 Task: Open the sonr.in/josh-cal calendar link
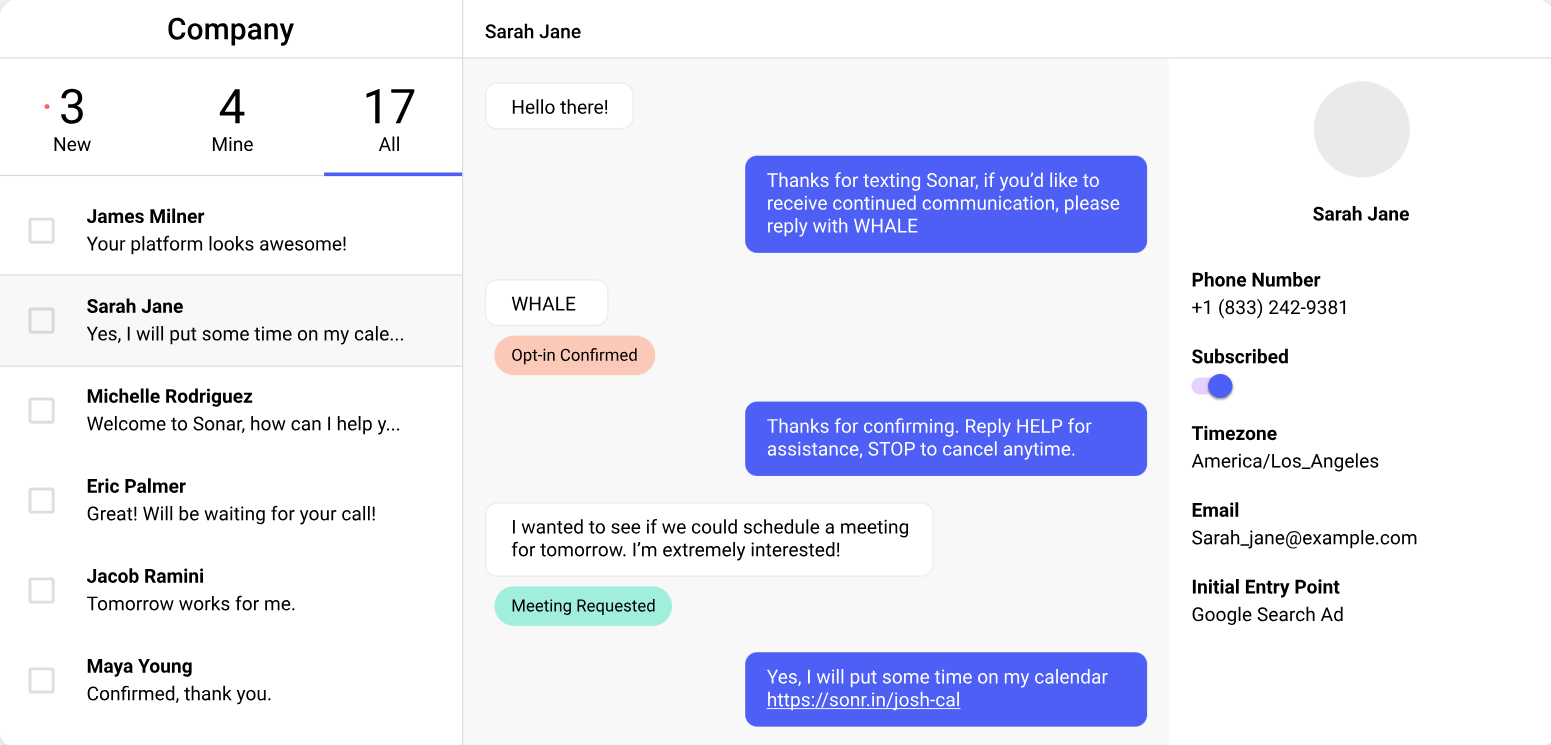click(x=863, y=700)
